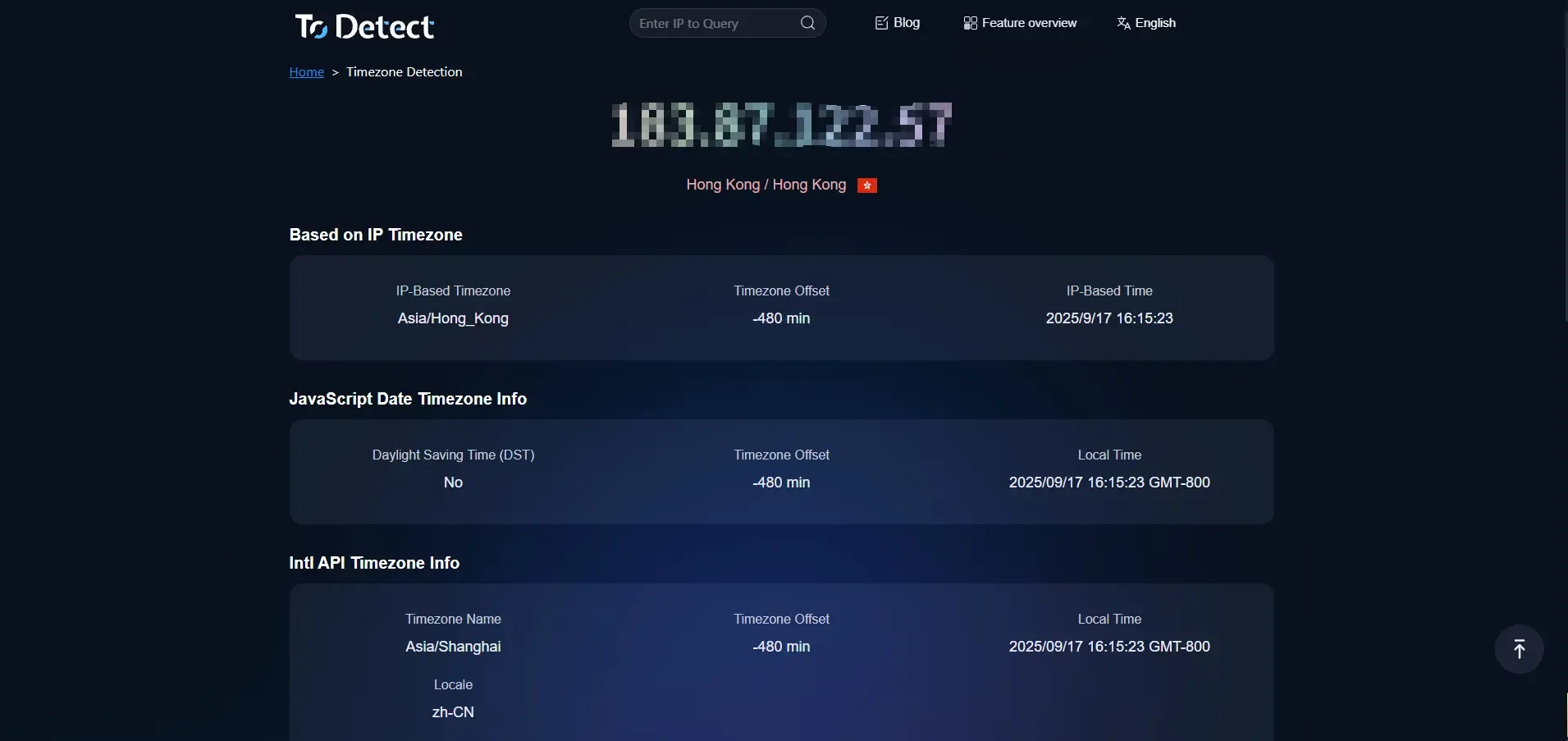The height and width of the screenshot is (741, 1568).
Task: Open the Blog menu item
Action: [906, 23]
